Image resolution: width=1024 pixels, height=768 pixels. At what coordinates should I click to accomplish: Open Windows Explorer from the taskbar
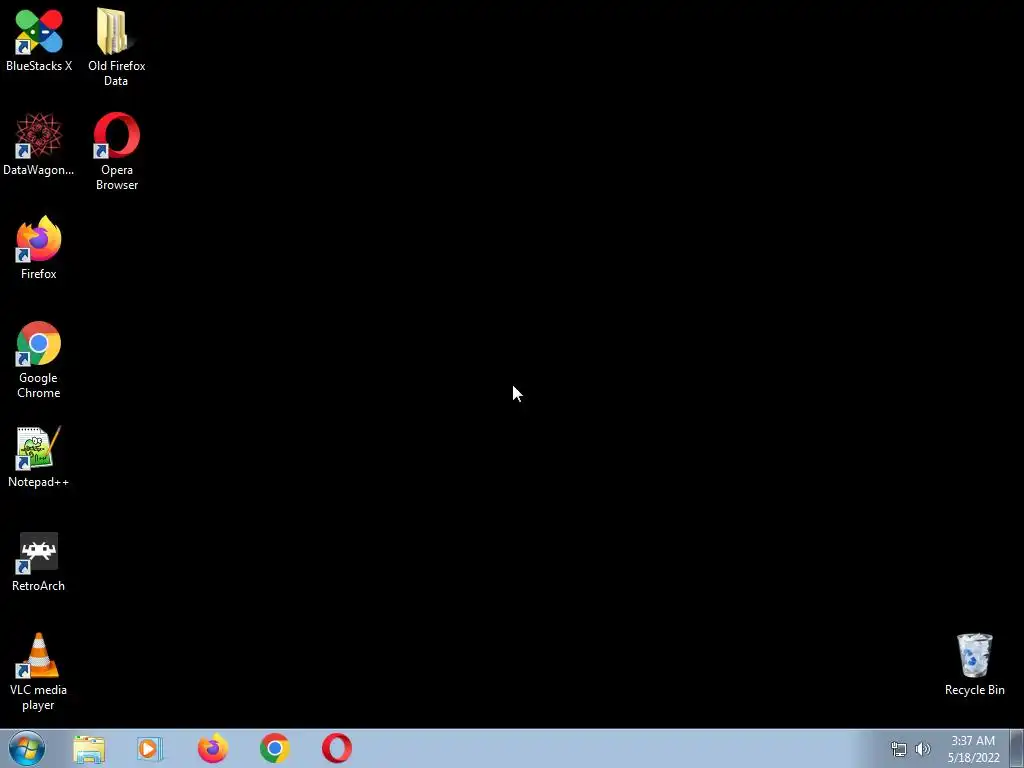89,749
